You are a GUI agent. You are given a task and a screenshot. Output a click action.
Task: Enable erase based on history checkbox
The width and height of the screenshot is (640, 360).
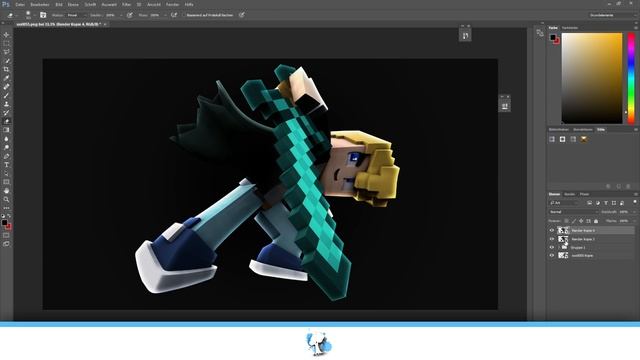[184, 15]
